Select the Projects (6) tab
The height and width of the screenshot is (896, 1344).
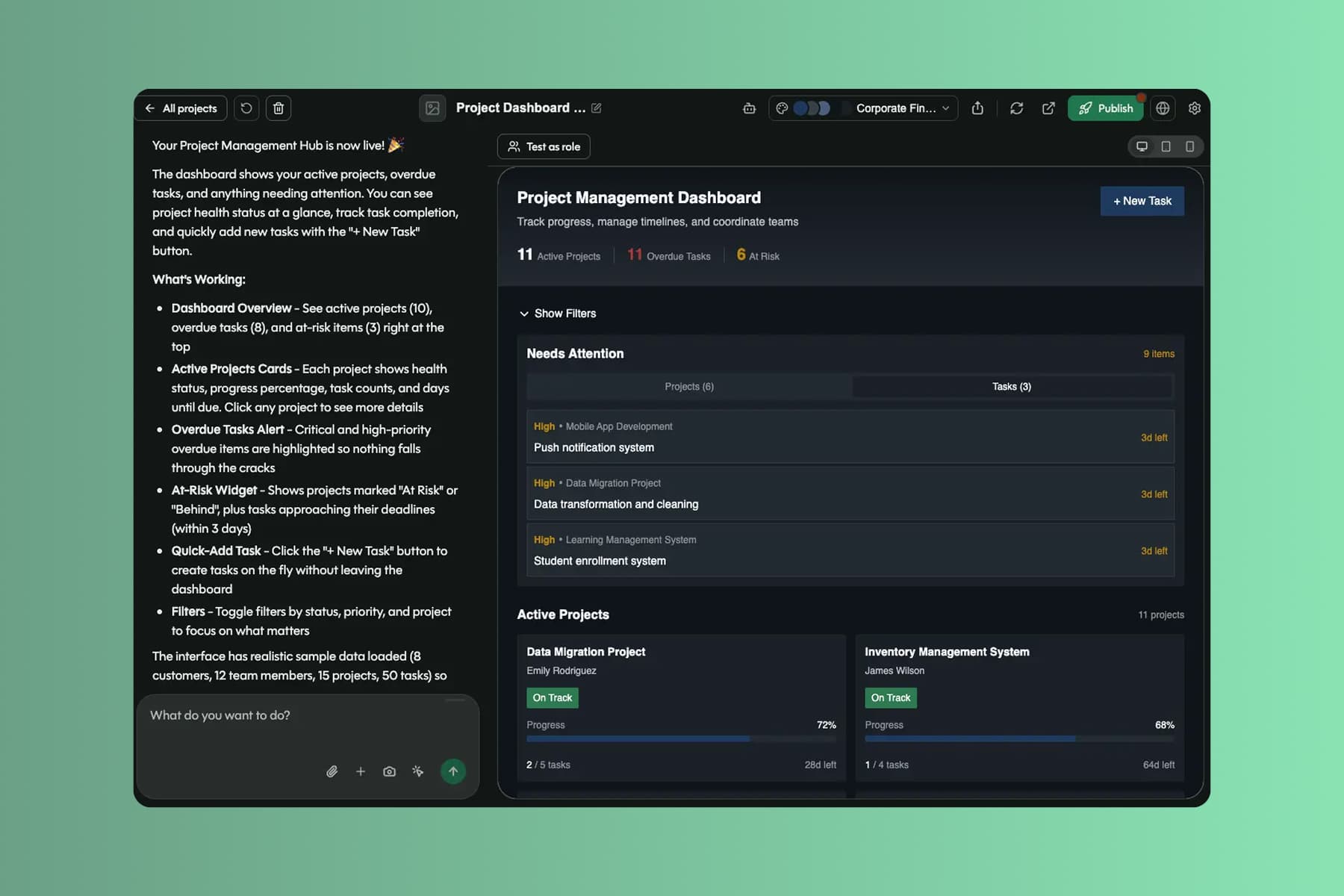point(689,387)
